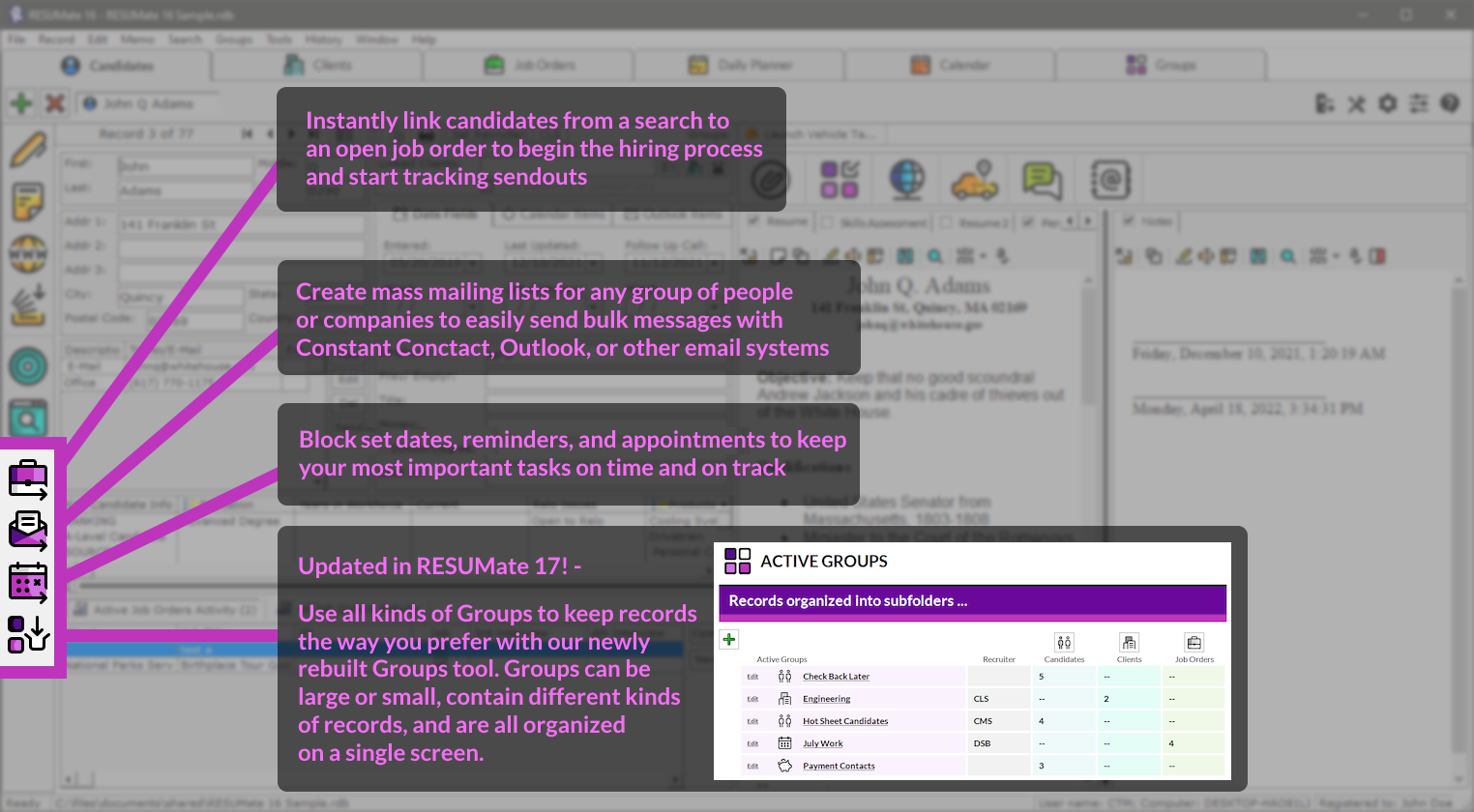Toggle the Resume checkbox
The width and height of the screenshot is (1474, 812).
coord(753,221)
